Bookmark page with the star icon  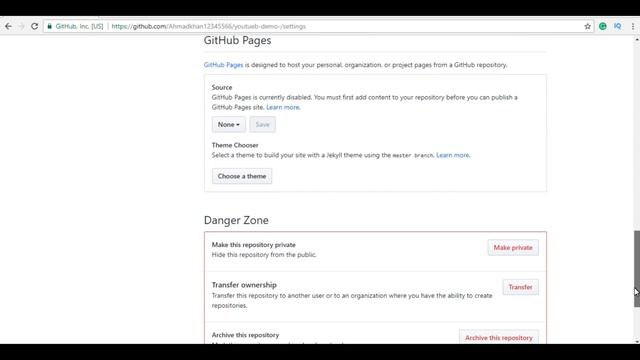[587, 26]
